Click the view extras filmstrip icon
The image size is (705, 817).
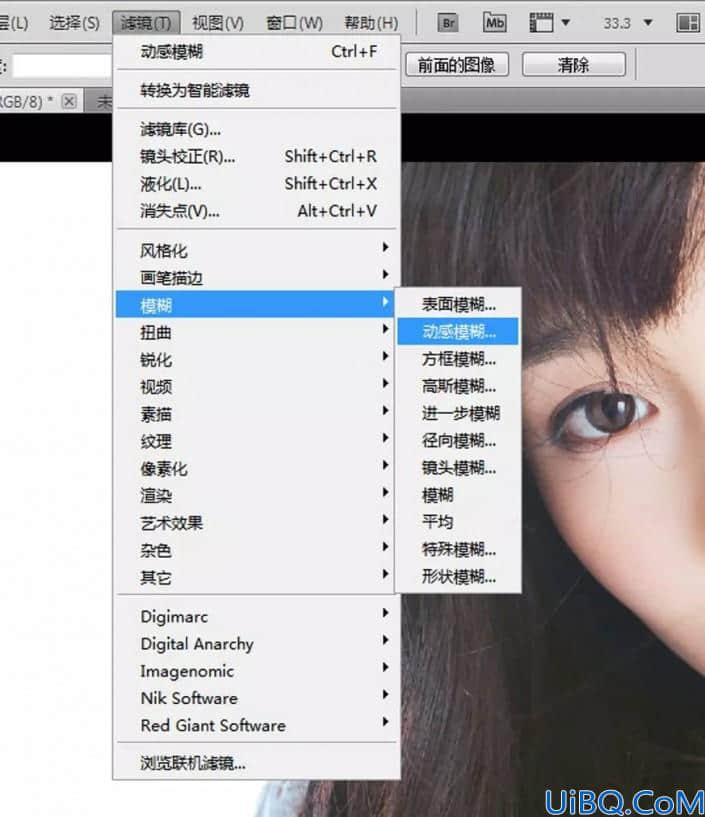point(541,23)
